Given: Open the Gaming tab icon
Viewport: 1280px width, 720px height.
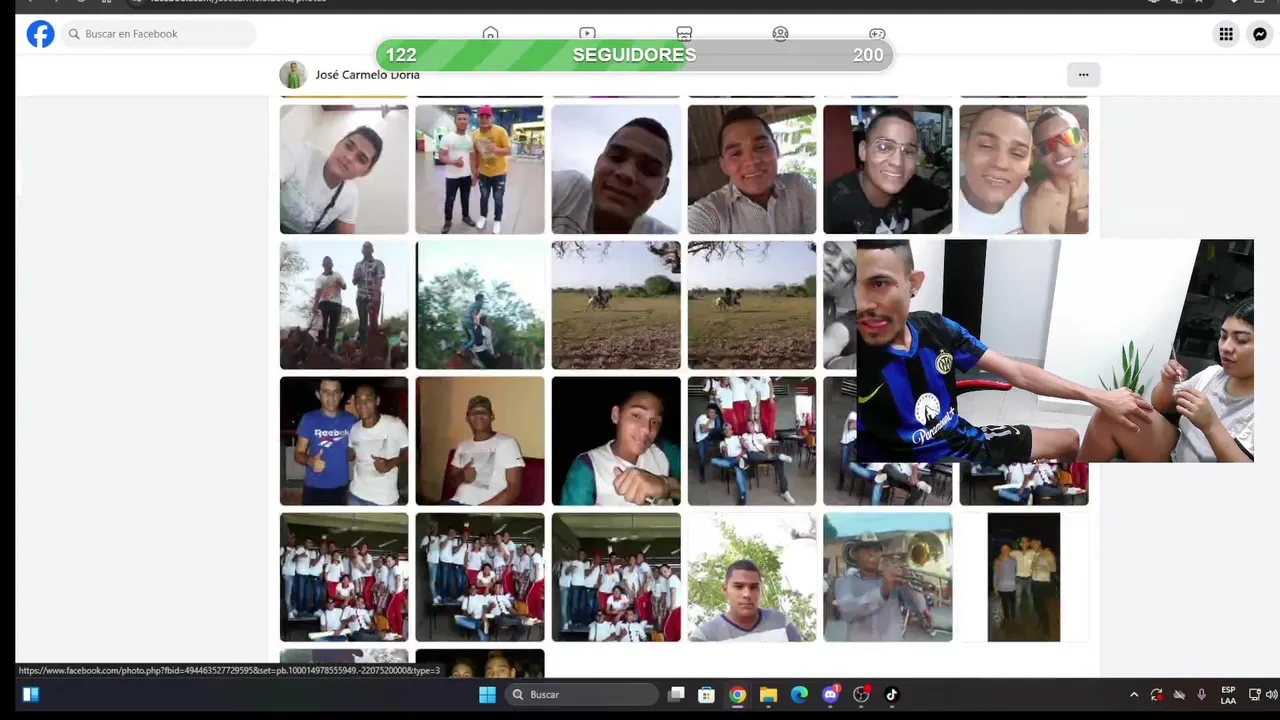Looking at the screenshot, I should 877,34.
